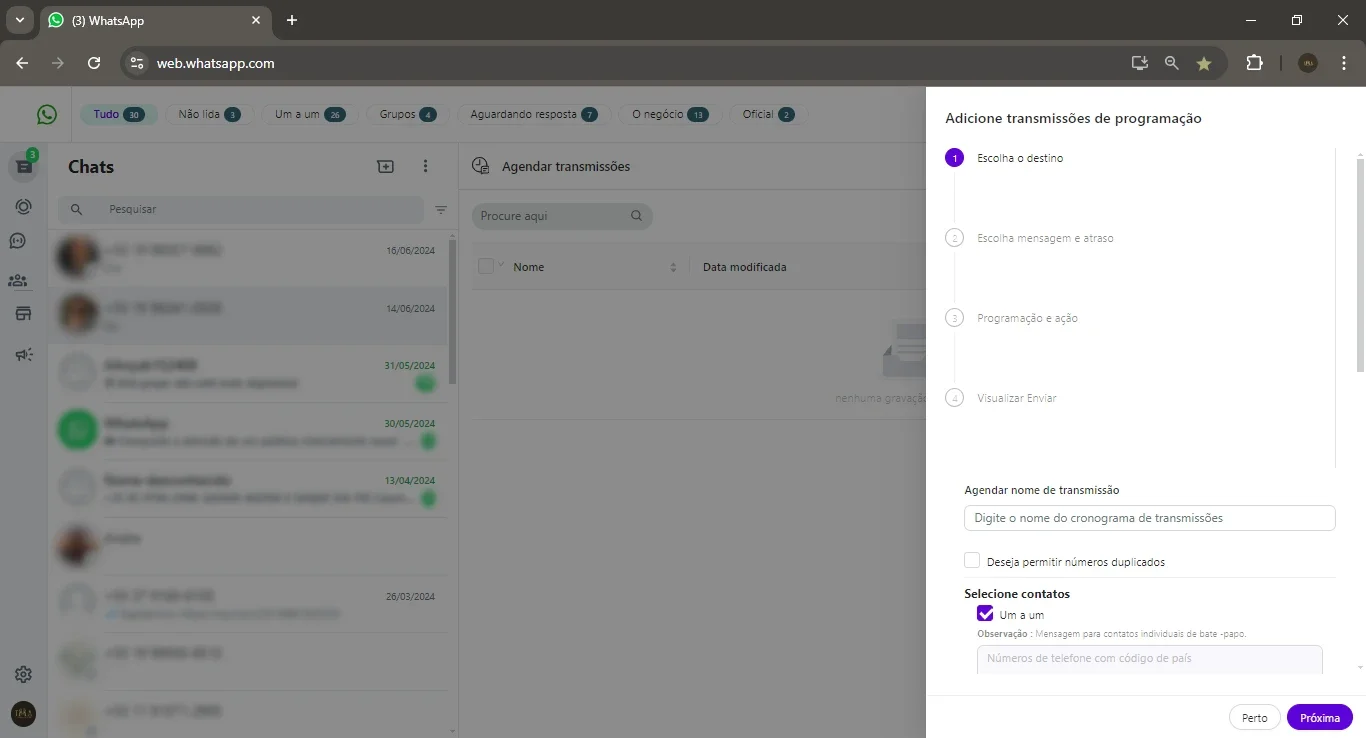
Task: Click the chat list scrollbar
Action: 453,312
